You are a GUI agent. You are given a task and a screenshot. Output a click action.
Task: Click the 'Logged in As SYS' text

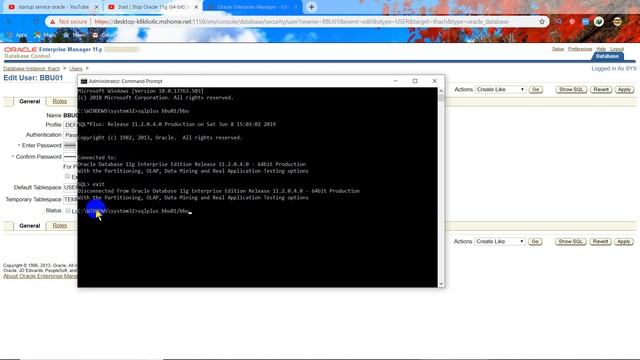613,69
